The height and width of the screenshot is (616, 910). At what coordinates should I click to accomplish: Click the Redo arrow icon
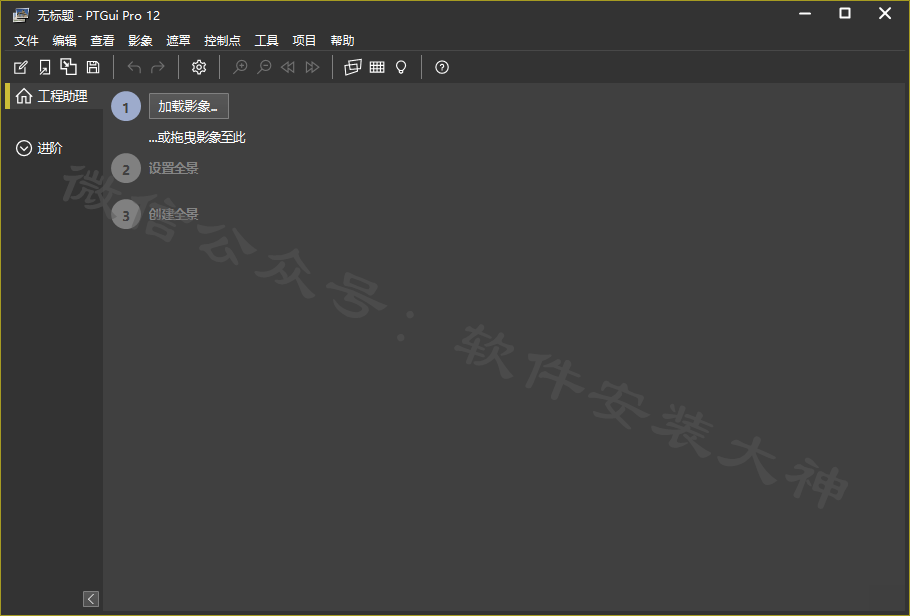tap(158, 67)
